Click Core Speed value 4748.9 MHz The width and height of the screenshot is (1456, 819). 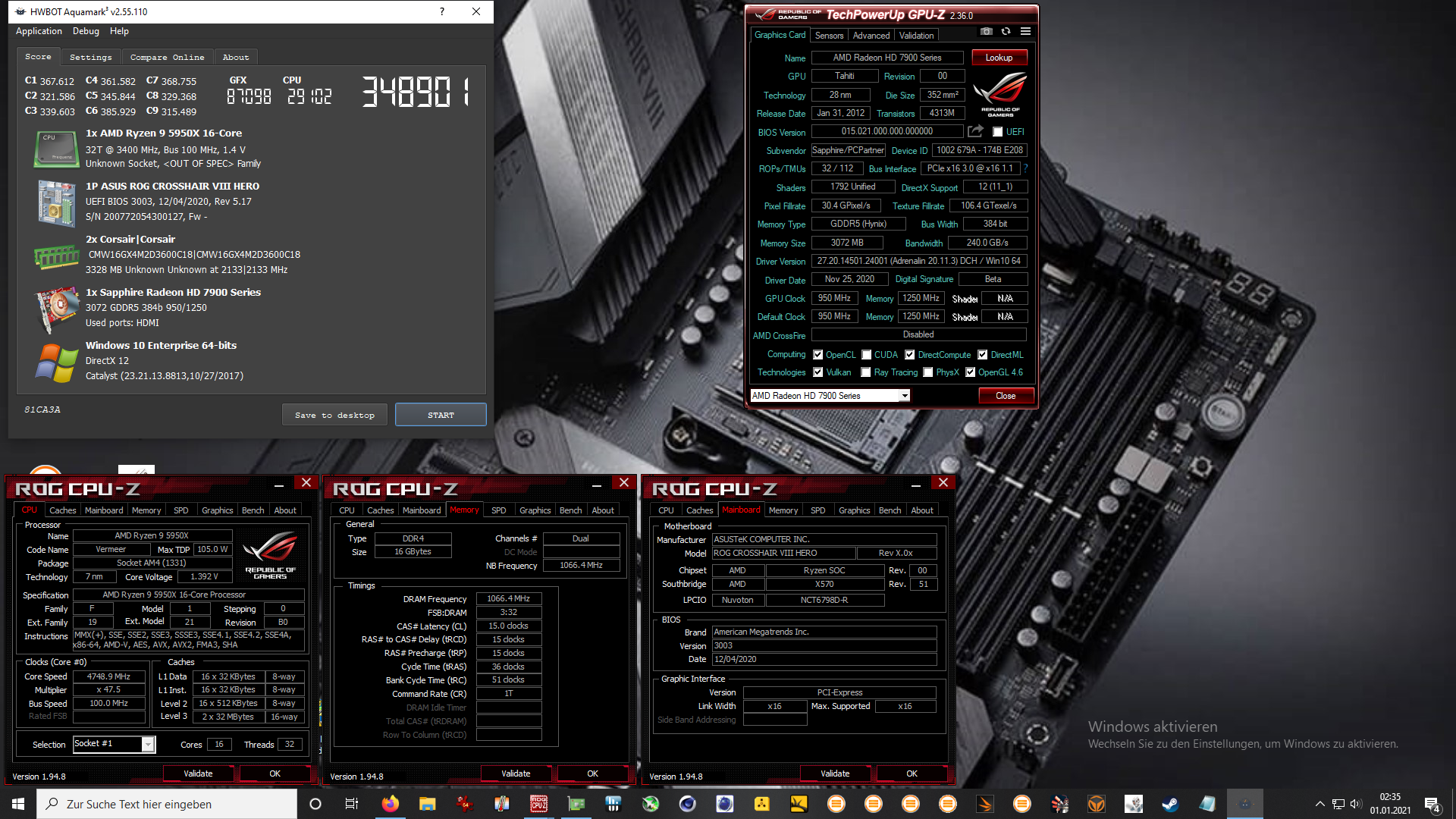(108, 676)
